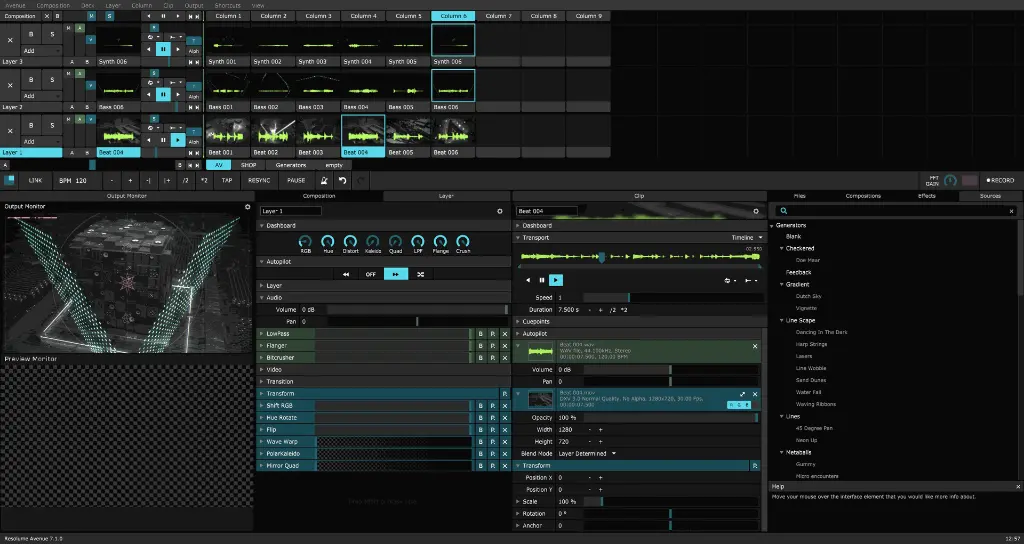Open the clip panel settings gear
The height and width of the screenshot is (544, 1024).
[757, 211]
